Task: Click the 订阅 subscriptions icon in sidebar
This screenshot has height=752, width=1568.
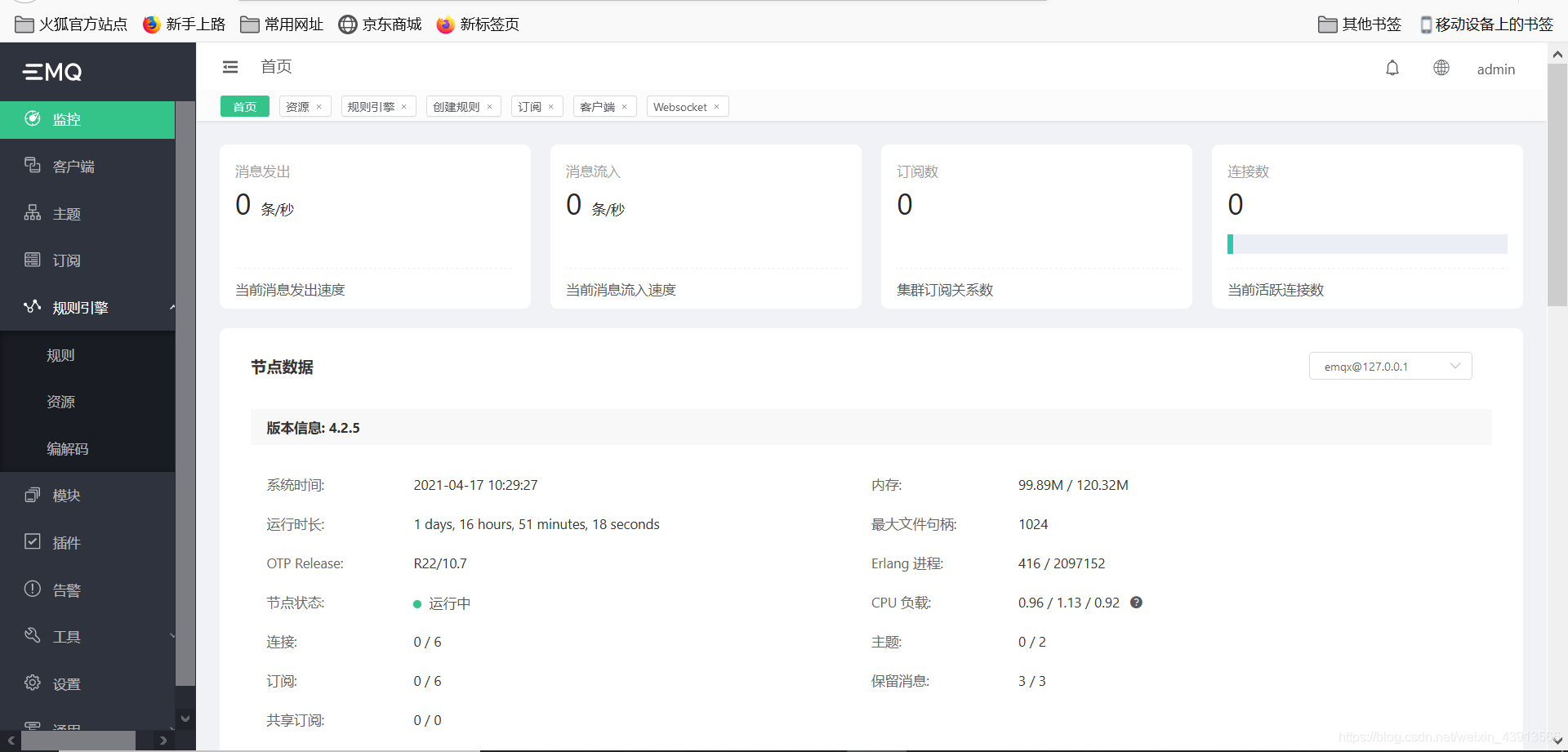Action: [33, 260]
